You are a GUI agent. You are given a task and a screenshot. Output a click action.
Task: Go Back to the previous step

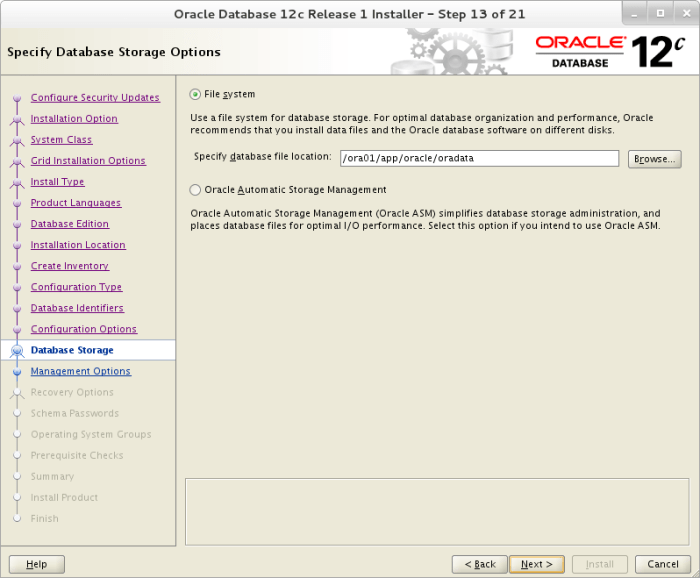click(x=480, y=564)
